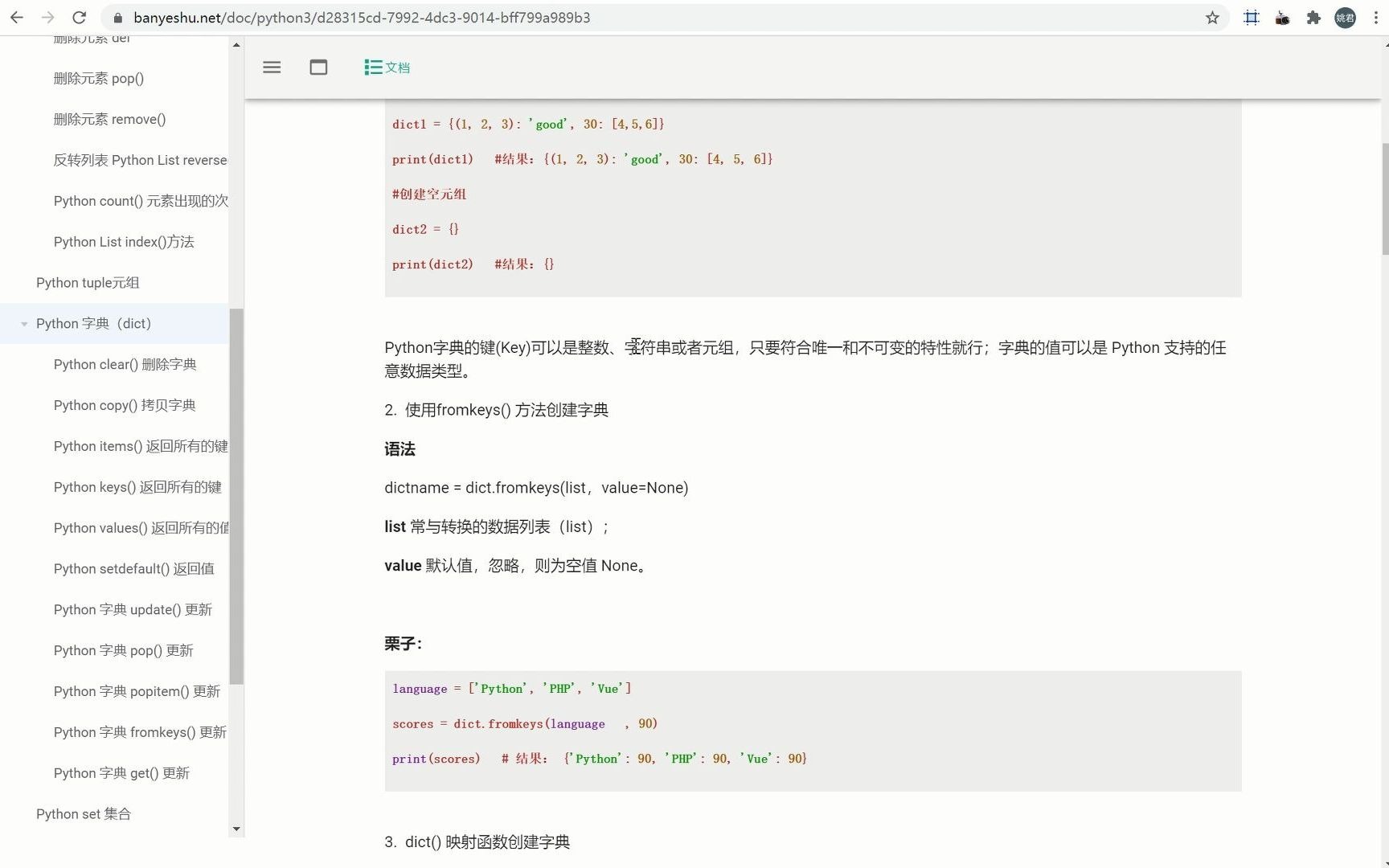Open 删除元素 pop() in the sidebar

[99, 78]
